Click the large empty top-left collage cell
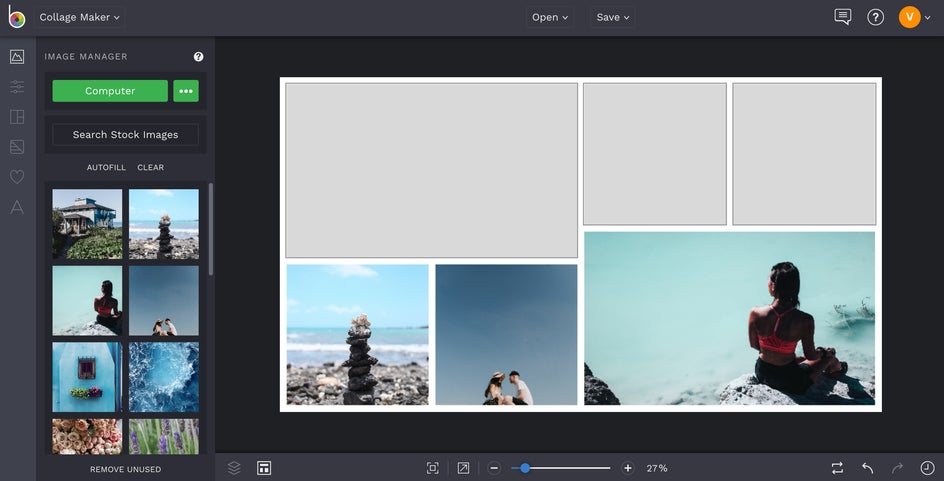Screen dimensions: 944x481 pyautogui.click(x=431, y=170)
